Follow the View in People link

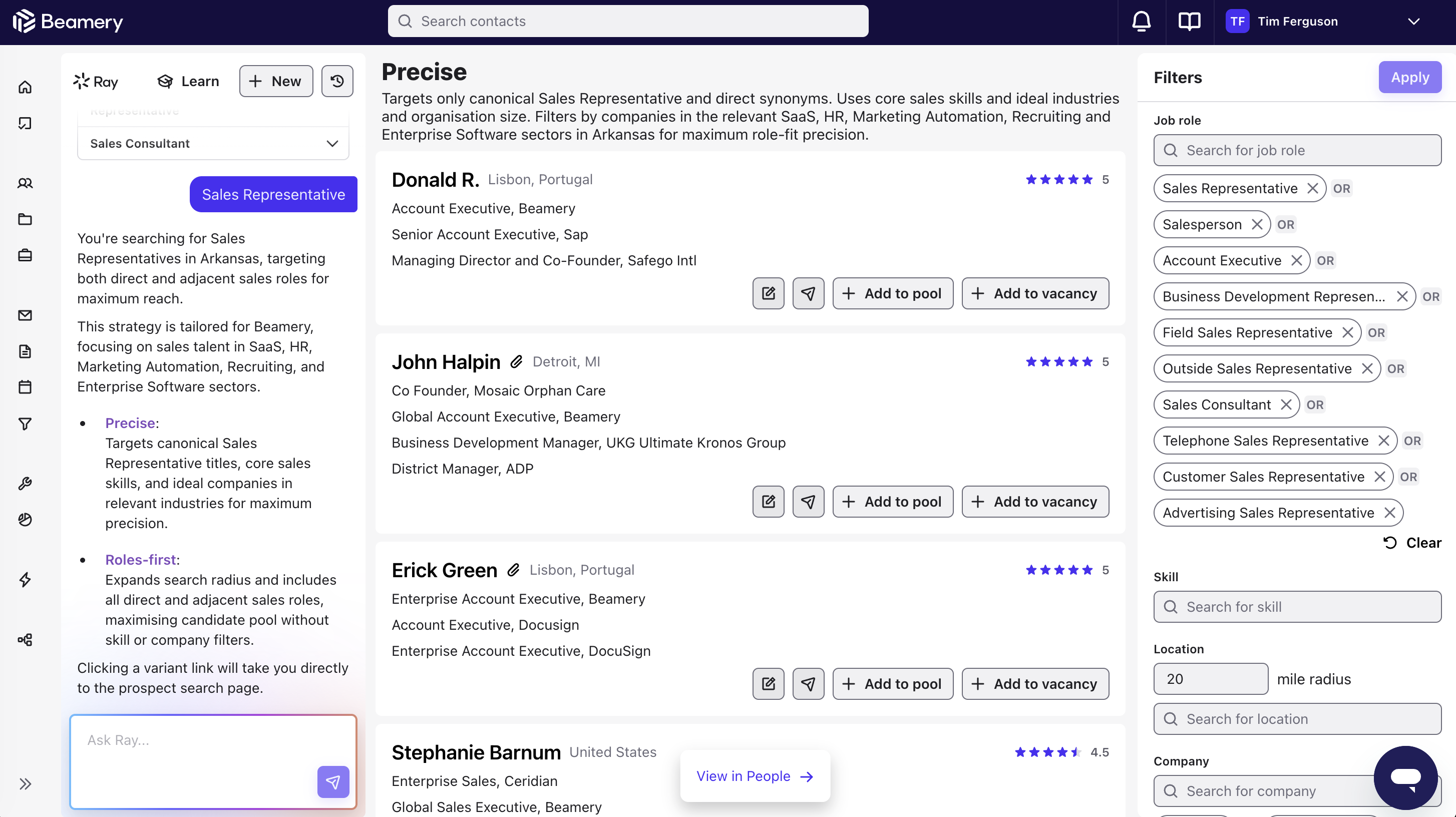click(755, 776)
